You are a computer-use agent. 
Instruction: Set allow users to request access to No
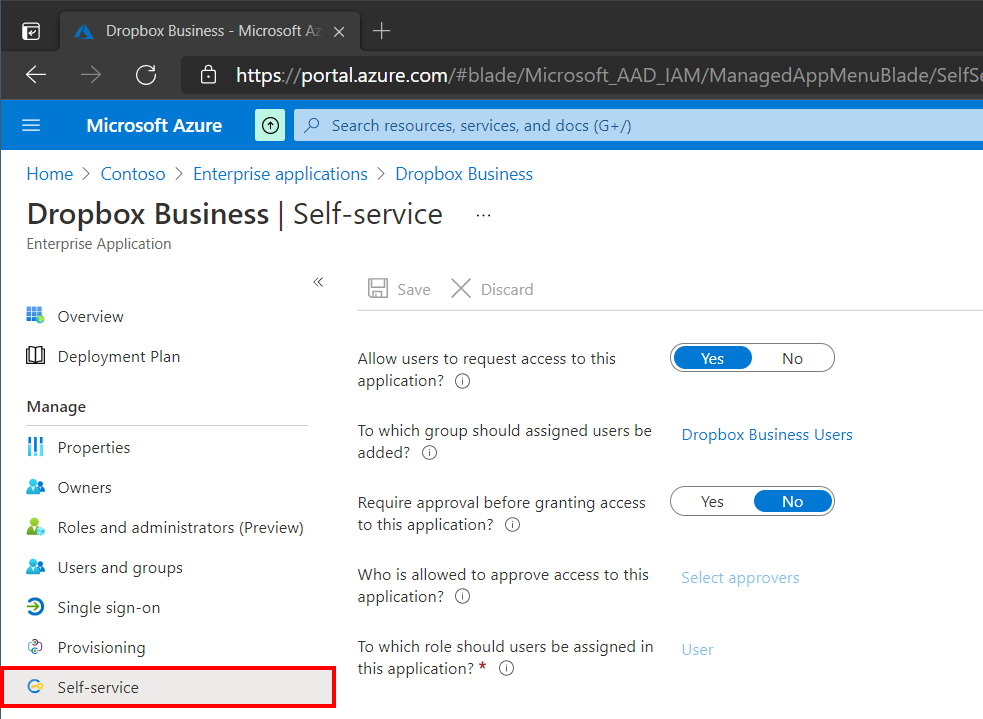click(792, 359)
